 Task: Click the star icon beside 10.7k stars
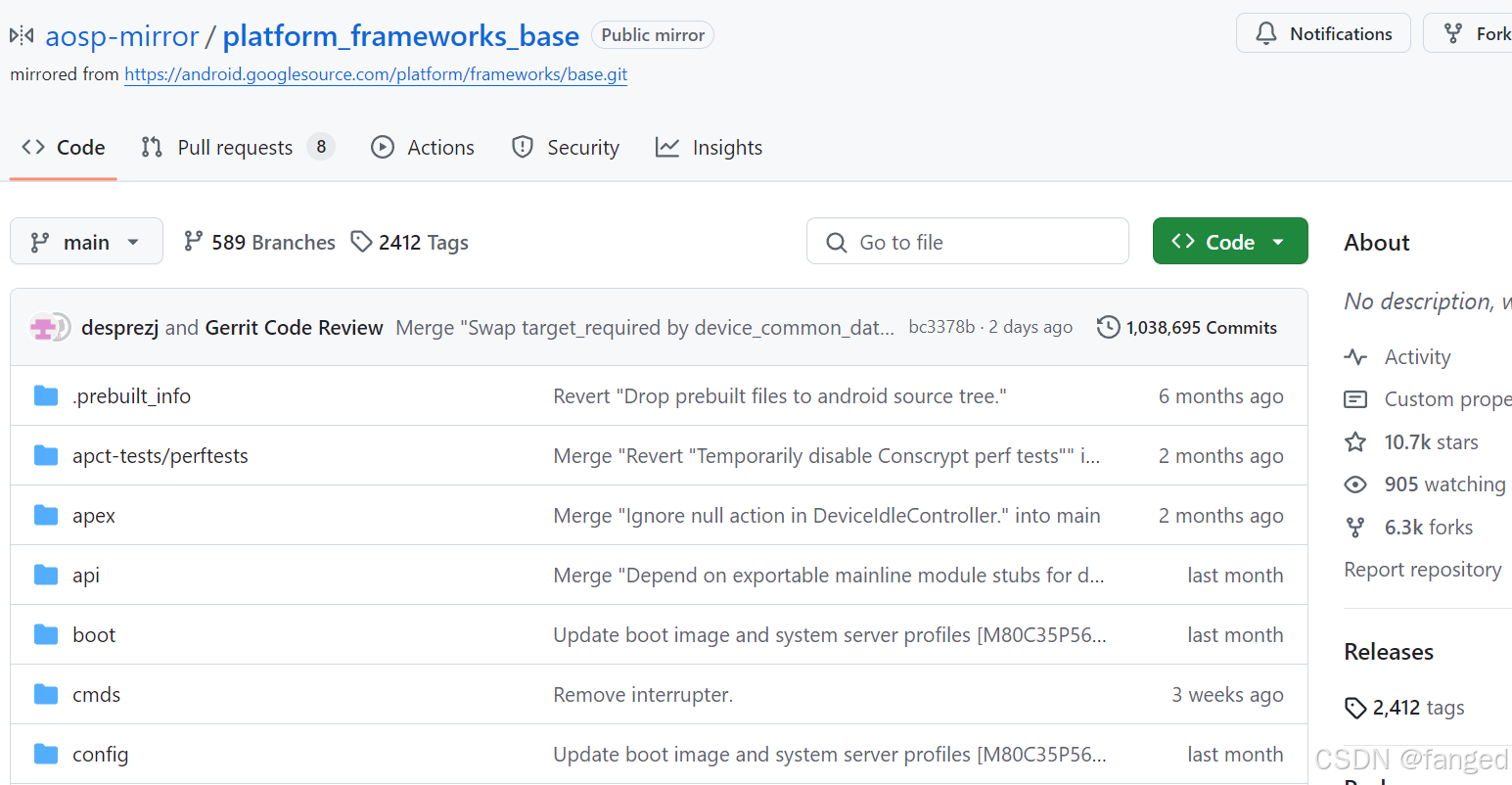coord(1355,442)
